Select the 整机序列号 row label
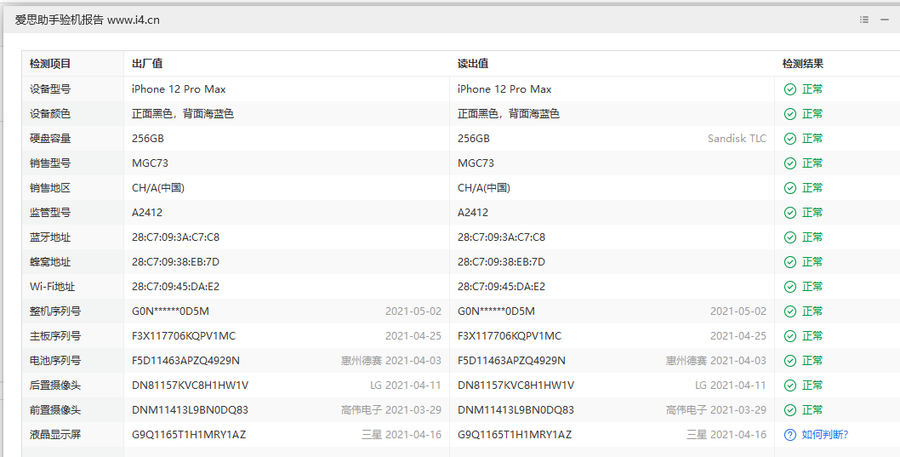Screen dimensions: 900x457 [55, 311]
